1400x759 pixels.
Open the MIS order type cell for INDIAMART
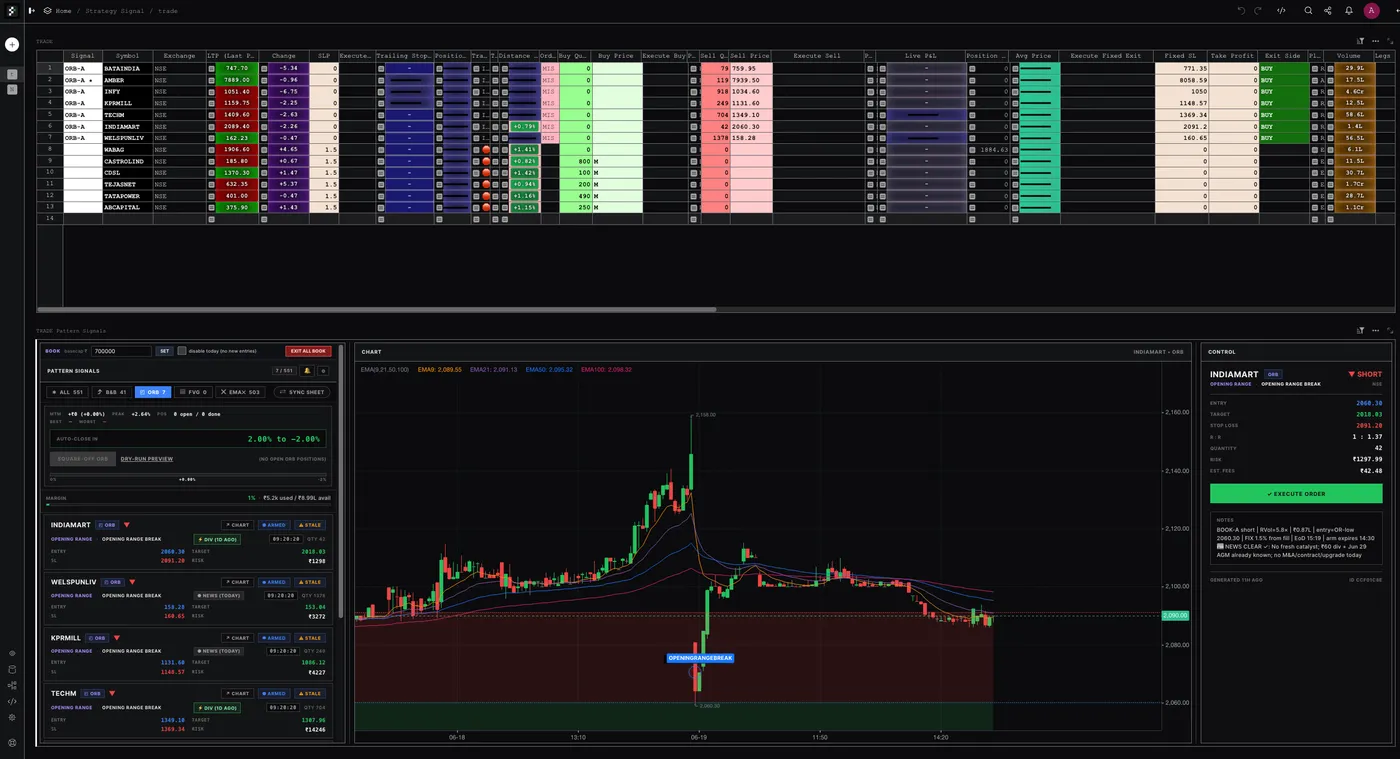[x=548, y=127]
